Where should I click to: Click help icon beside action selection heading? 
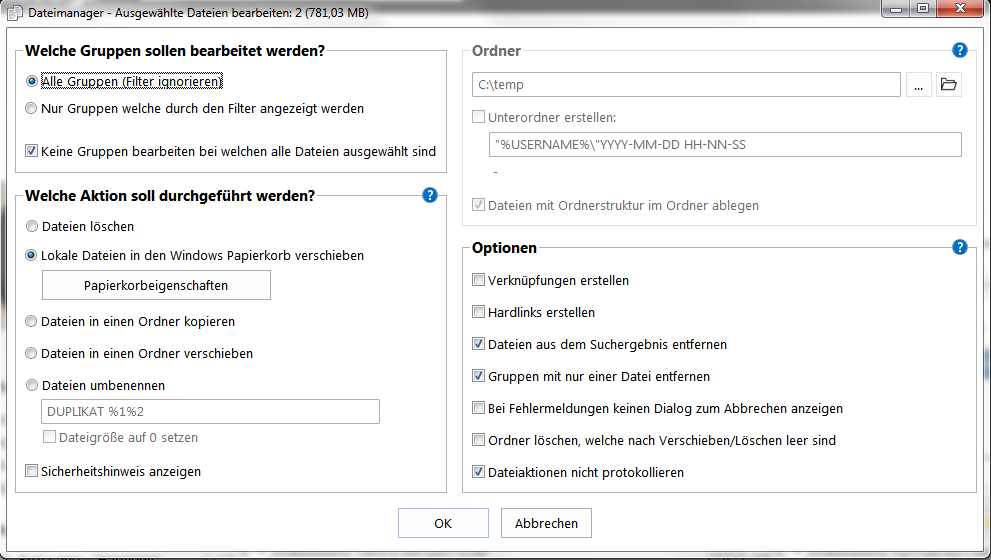pyautogui.click(x=430, y=195)
